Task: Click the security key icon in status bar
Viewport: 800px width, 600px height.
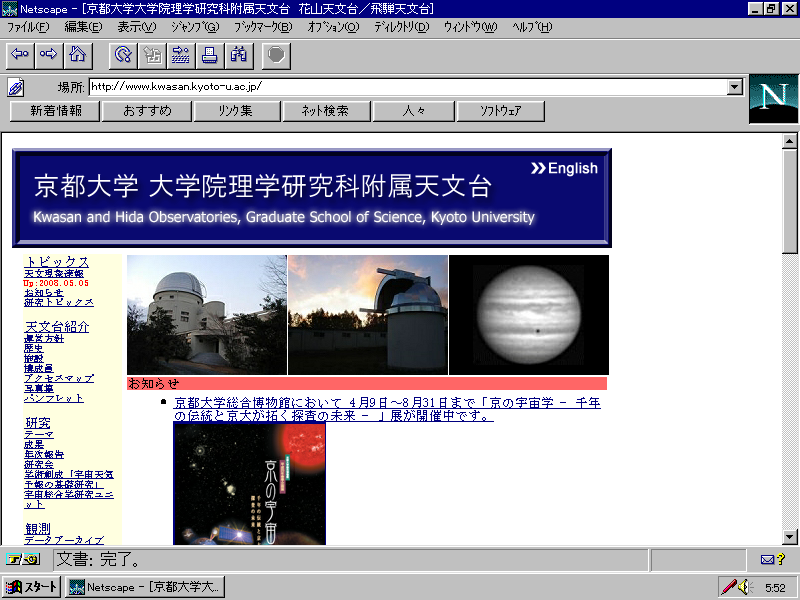Action: [22, 560]
